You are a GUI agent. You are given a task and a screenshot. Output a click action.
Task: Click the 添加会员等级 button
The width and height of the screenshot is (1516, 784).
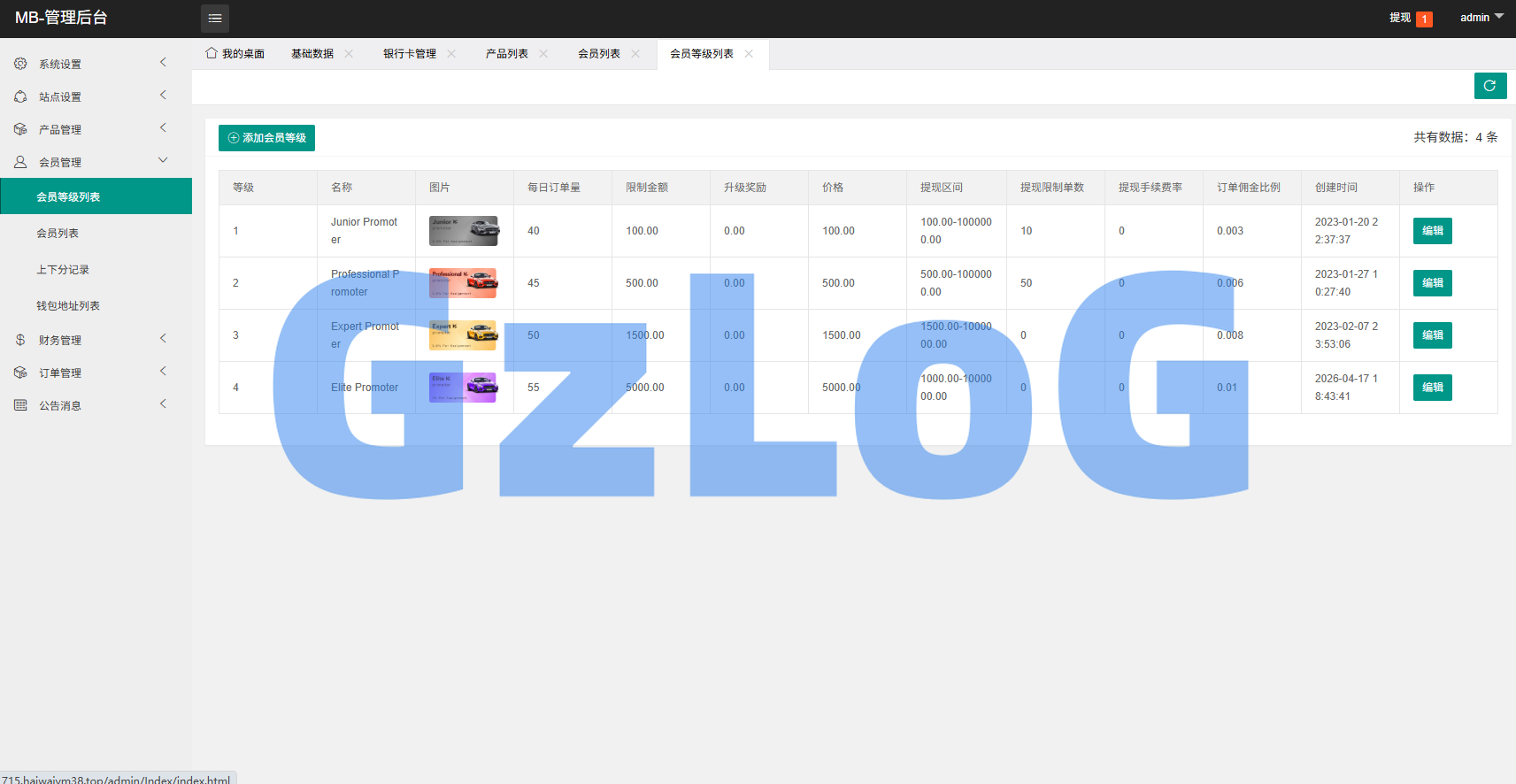point(266,138)
